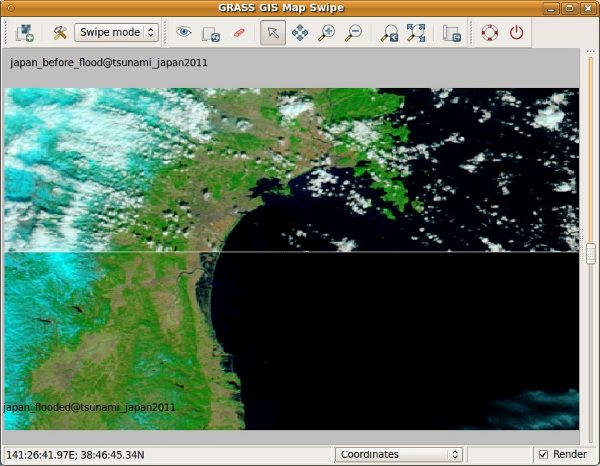Viewport: 600px width, 466px height.
Task: Select the zoom in tool
Action: coord(326,32)
